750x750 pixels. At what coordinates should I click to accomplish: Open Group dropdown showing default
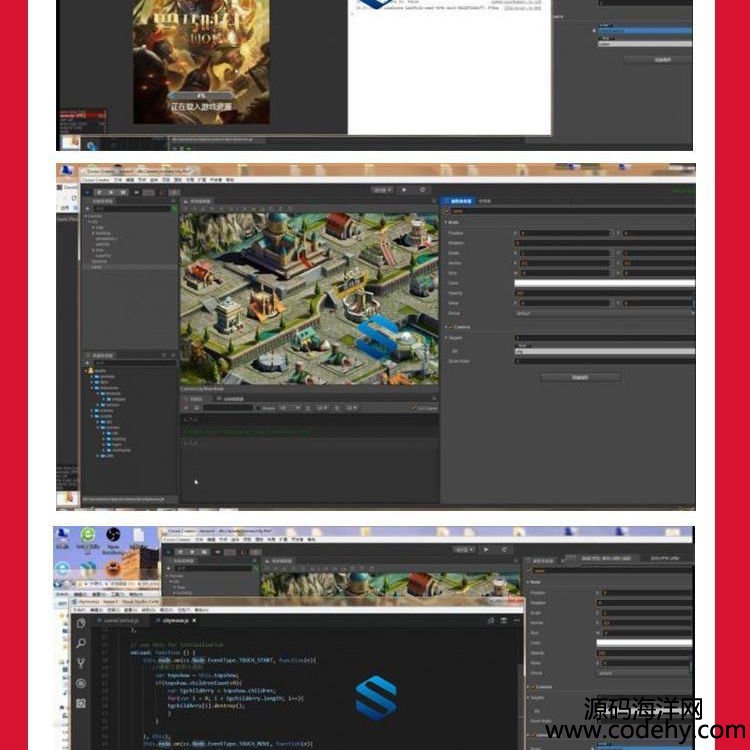tap(605, 313)
